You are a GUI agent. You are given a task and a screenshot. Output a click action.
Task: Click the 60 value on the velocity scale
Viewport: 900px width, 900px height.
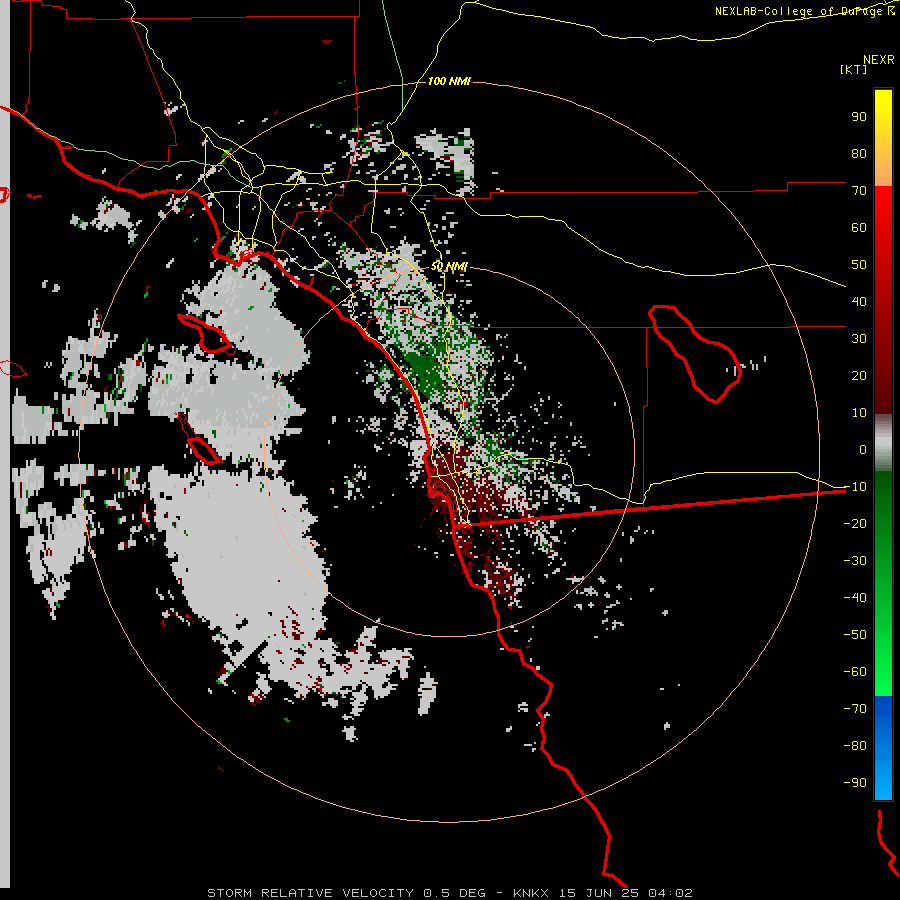click(x=859, y=227)
